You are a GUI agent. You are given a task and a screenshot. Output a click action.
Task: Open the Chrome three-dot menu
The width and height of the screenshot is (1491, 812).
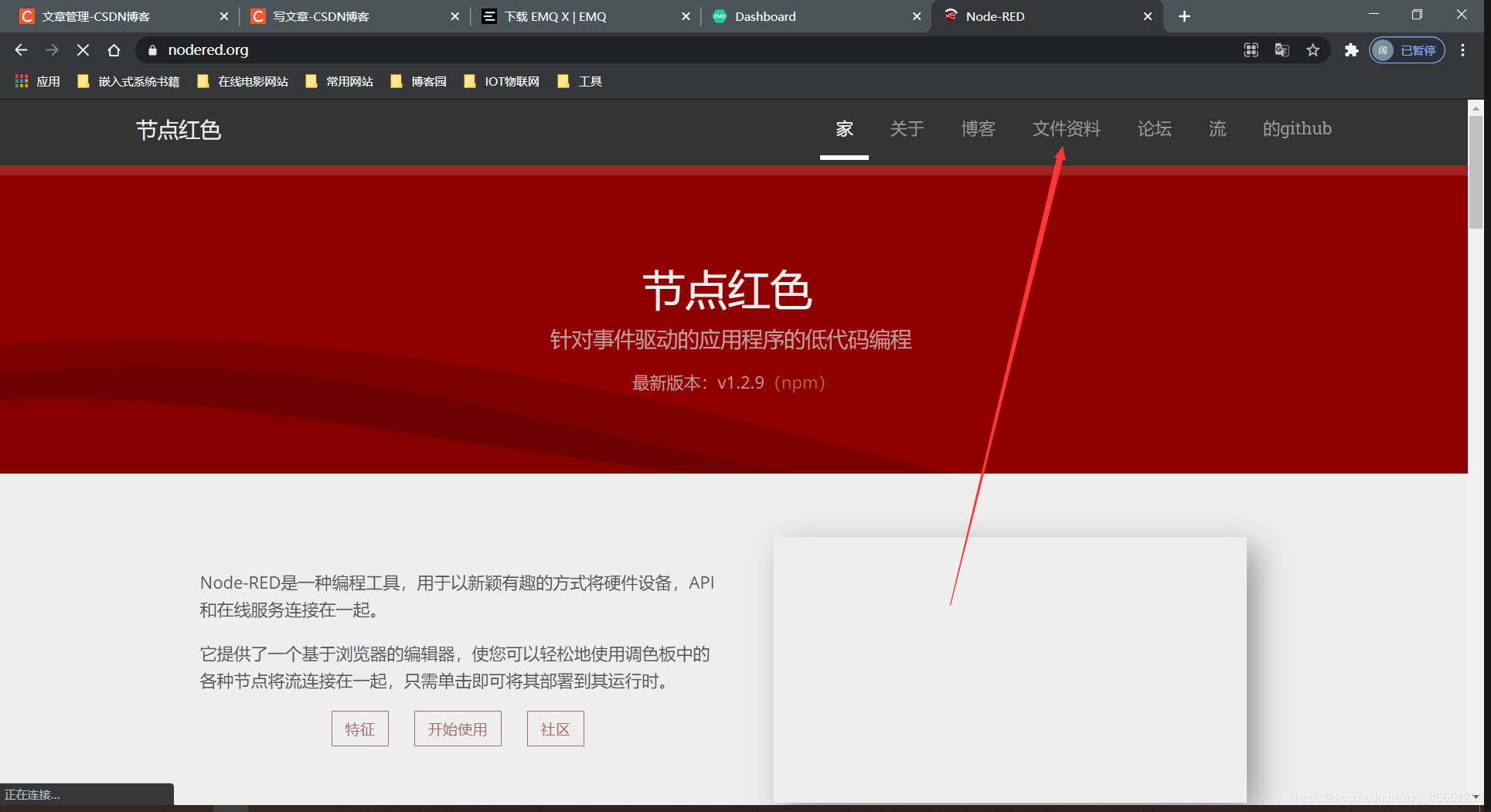(x=1462, y=50)
